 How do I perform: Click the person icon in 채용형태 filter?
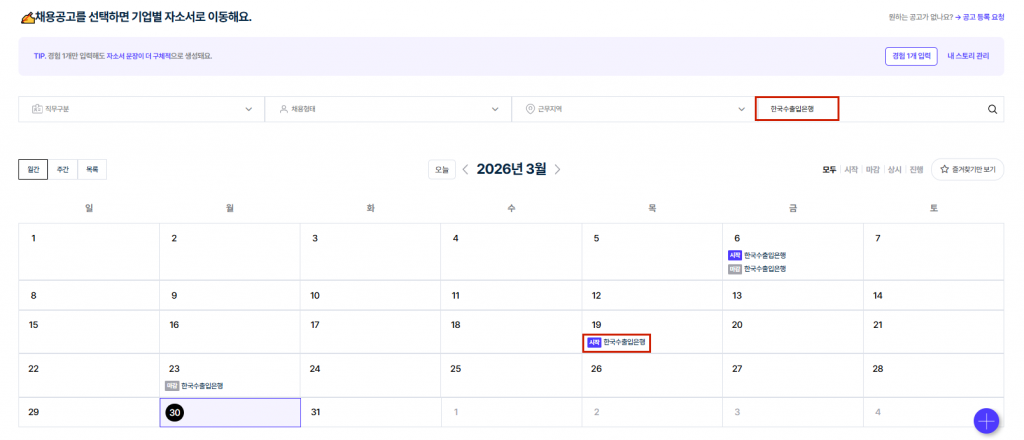(x=283, y=109)
